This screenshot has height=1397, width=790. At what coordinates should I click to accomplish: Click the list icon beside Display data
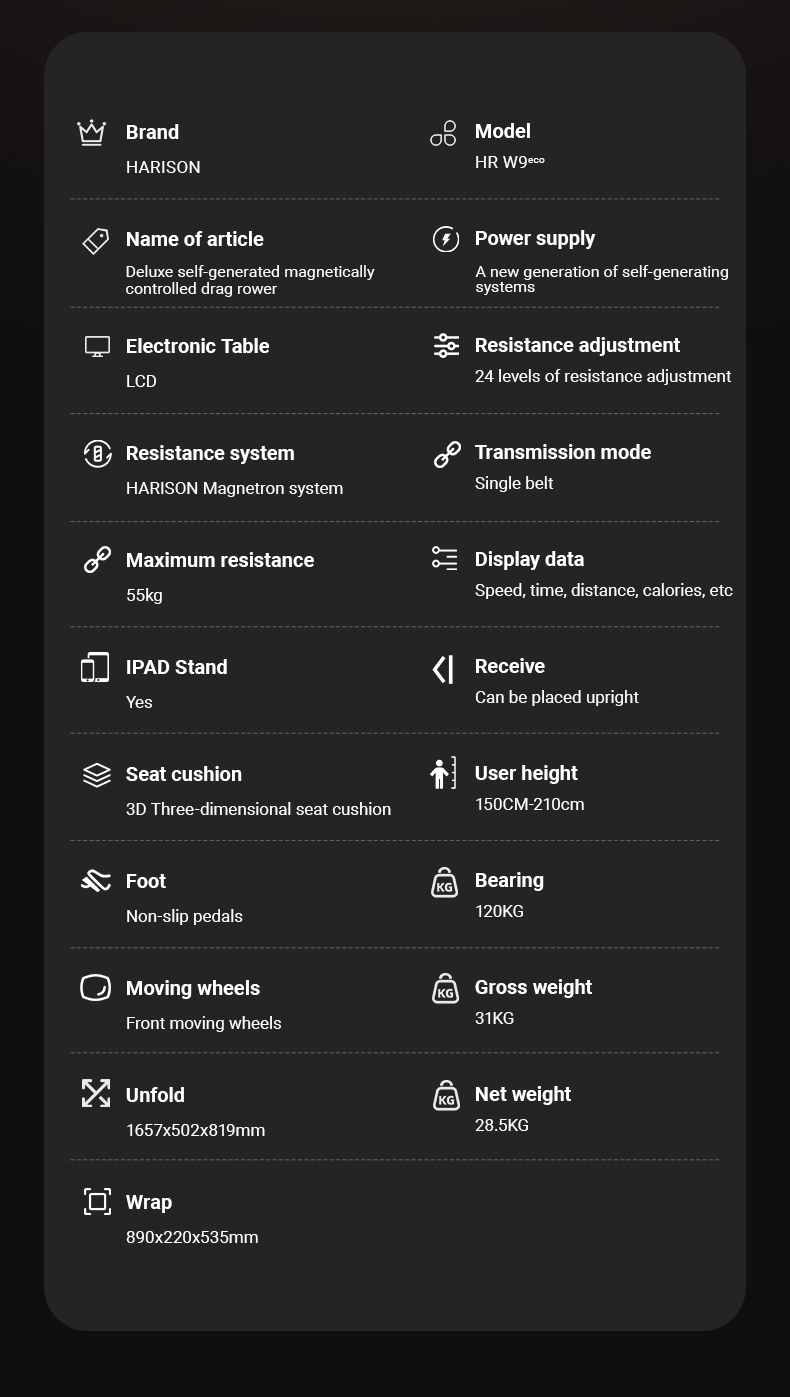(x=445, y=558)
